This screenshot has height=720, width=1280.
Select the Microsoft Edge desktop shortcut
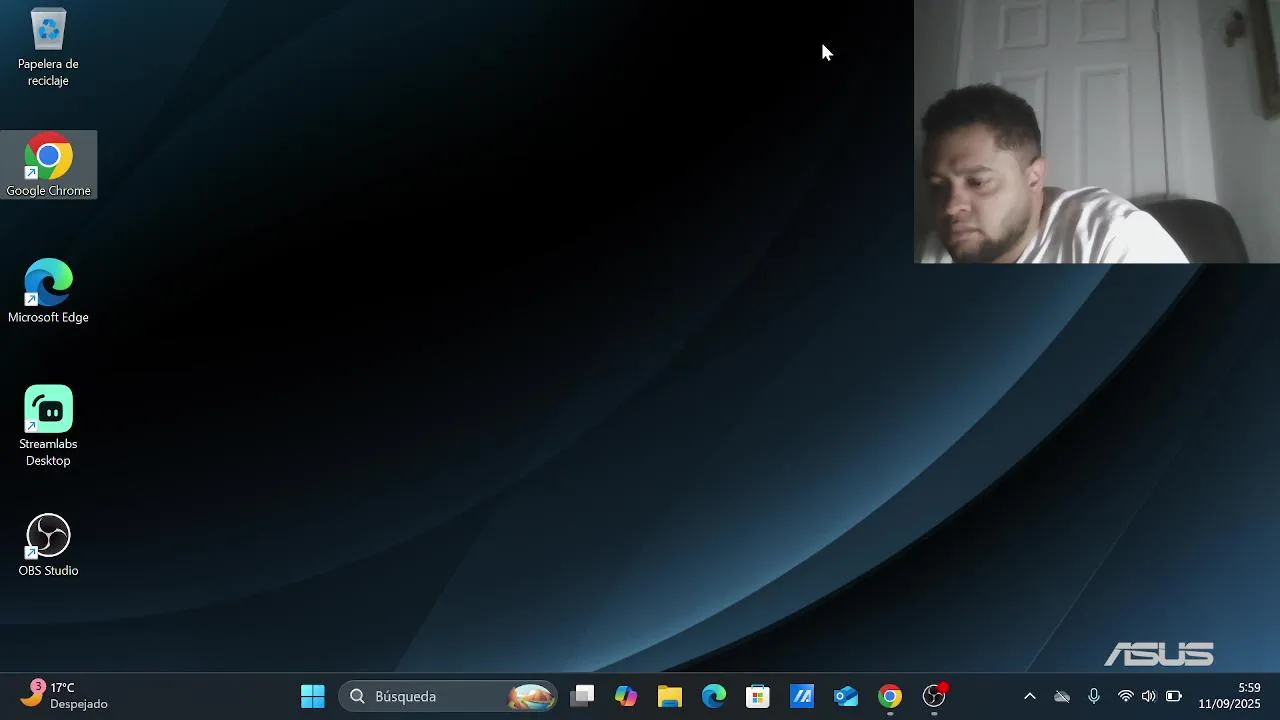(x=48, y=291)
